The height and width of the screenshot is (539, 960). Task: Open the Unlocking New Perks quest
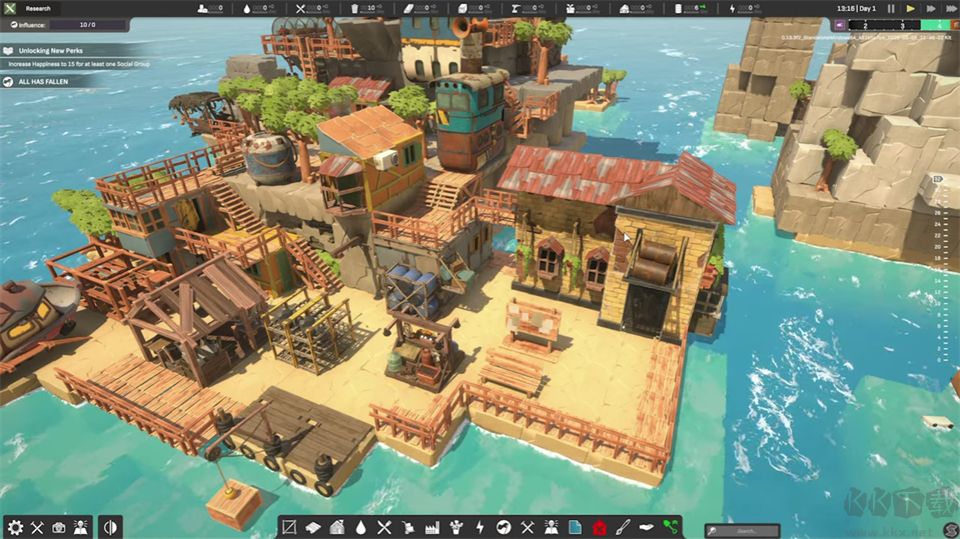(50, 51)
